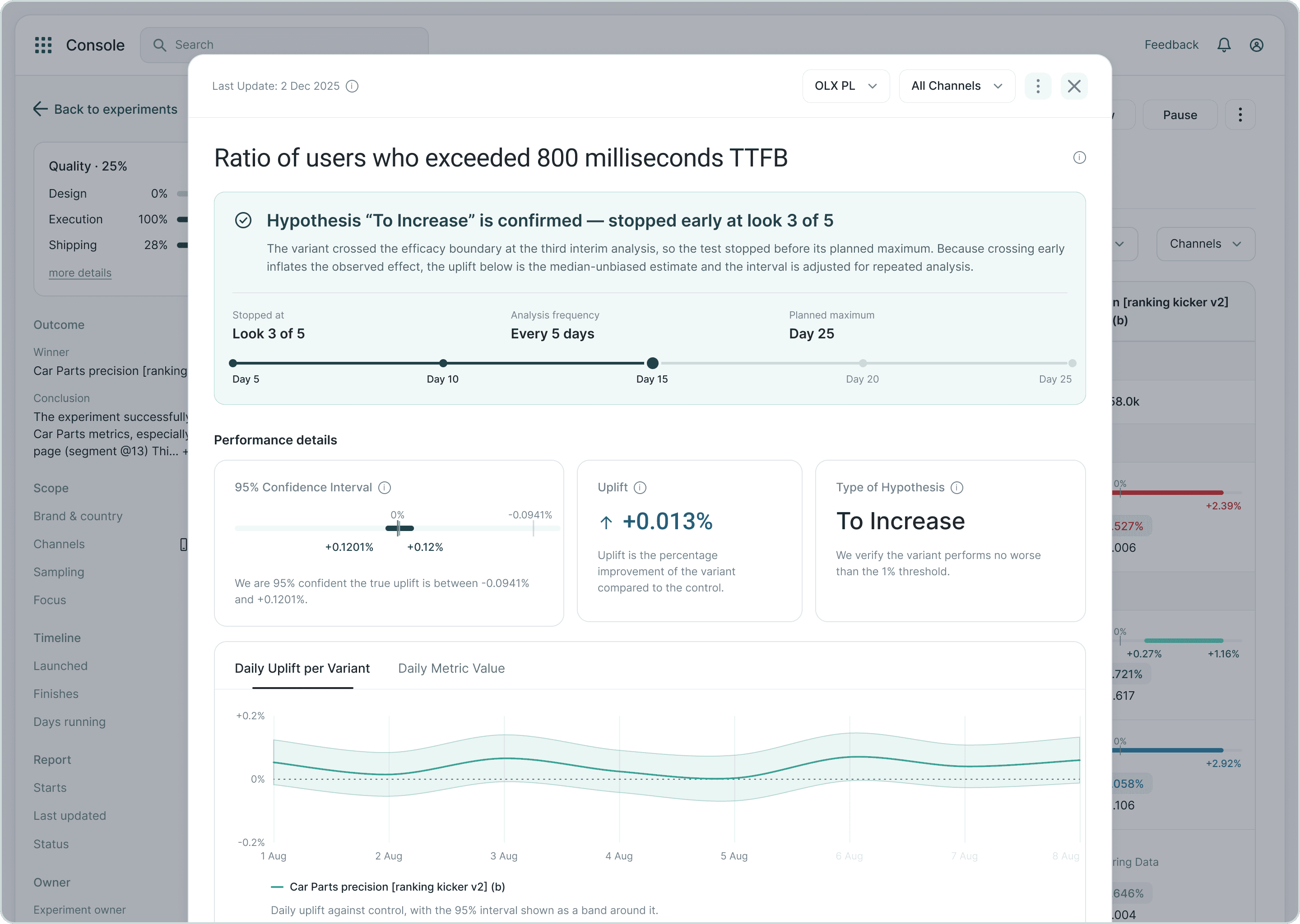This screenshot has height=924, width=1300.
Task: Select the Daily Uplift per Variant tab
Action: pos(302,668)
